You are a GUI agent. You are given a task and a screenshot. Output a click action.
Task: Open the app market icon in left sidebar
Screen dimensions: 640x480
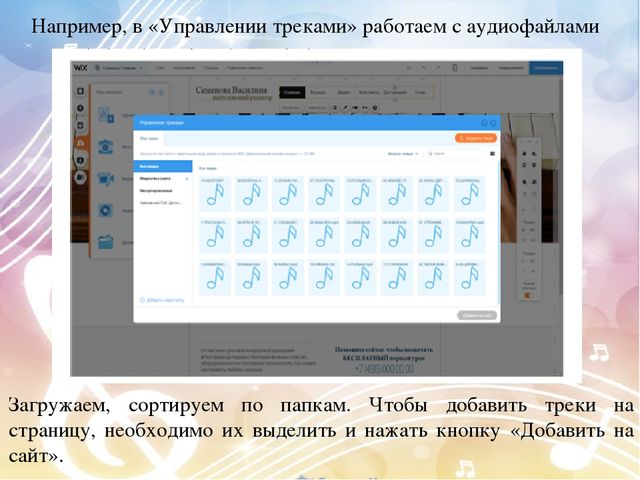(80, 125)
